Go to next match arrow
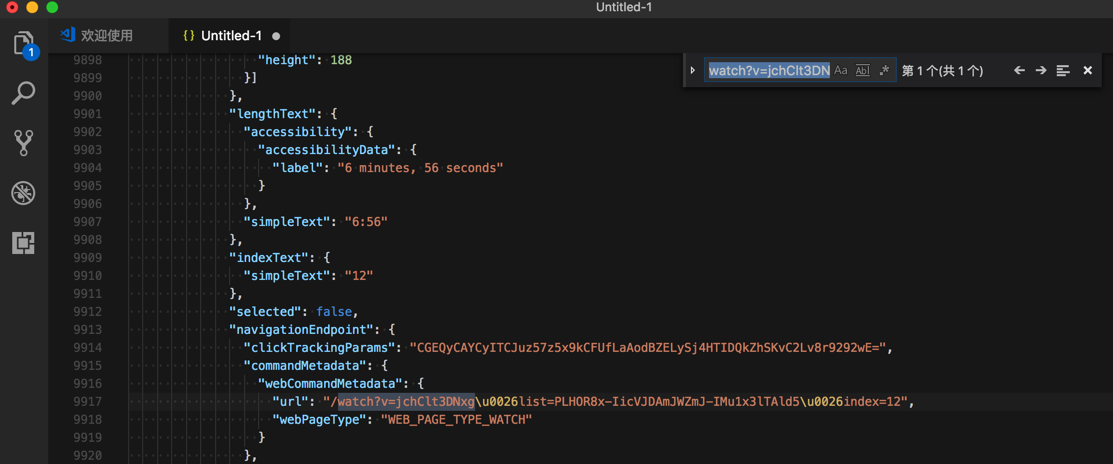This screenshot has width=1113, height=464. pos(1041,70)
